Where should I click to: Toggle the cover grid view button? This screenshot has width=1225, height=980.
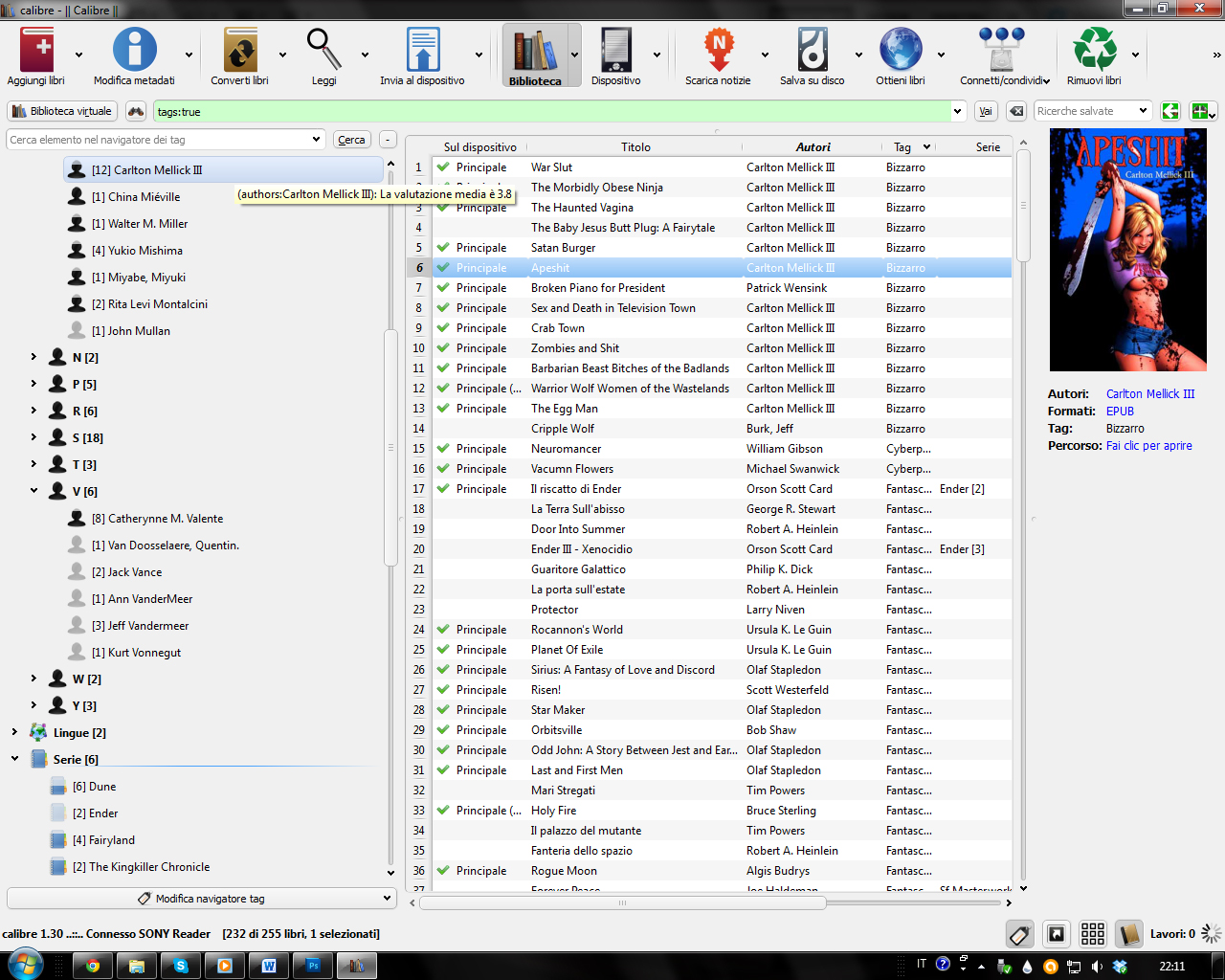[1092, 934]
